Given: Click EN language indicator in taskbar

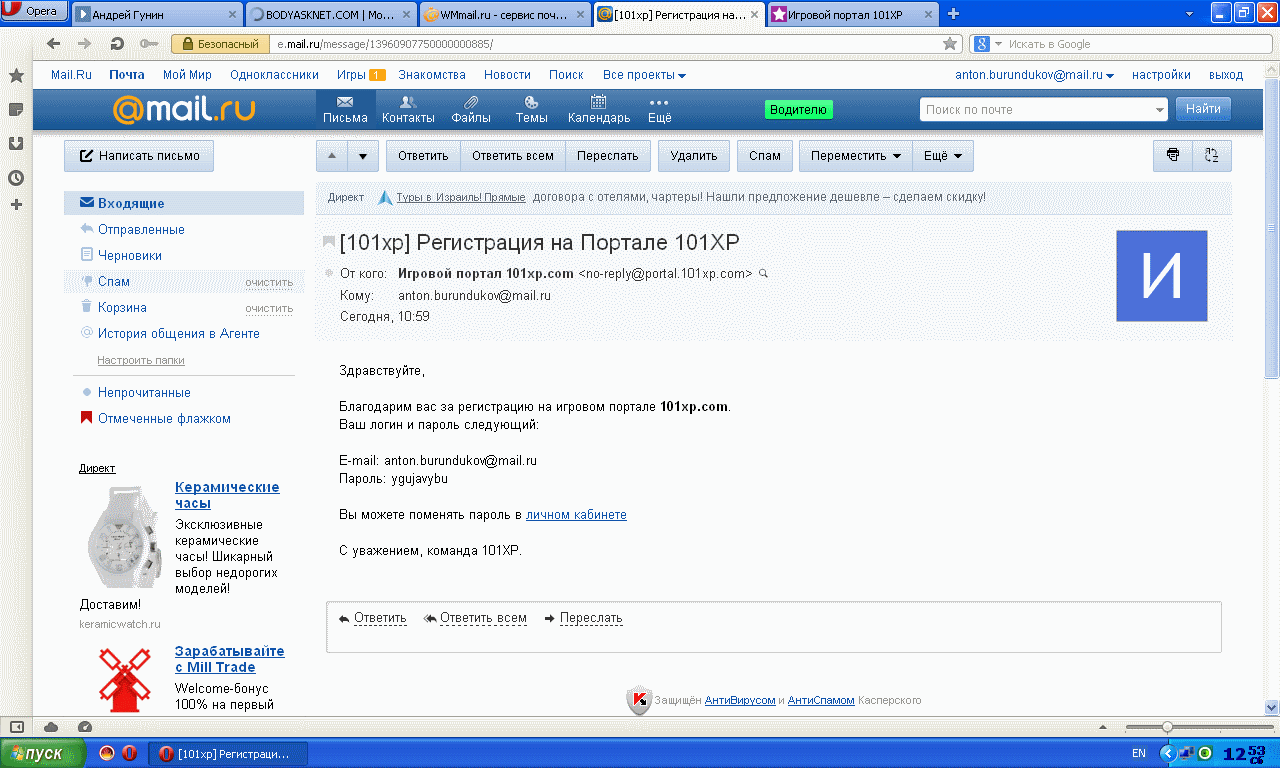Looking at the screenshot, I should coord(1138,753).
